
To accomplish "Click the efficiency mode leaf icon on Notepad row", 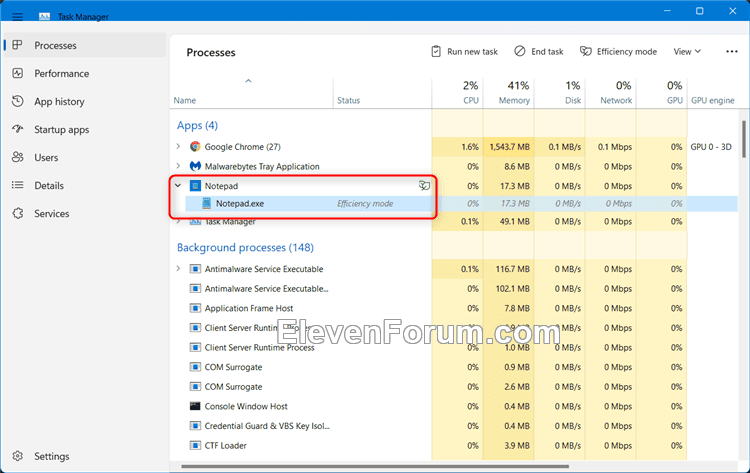I will pyautogui.click(x=424, y=186).
